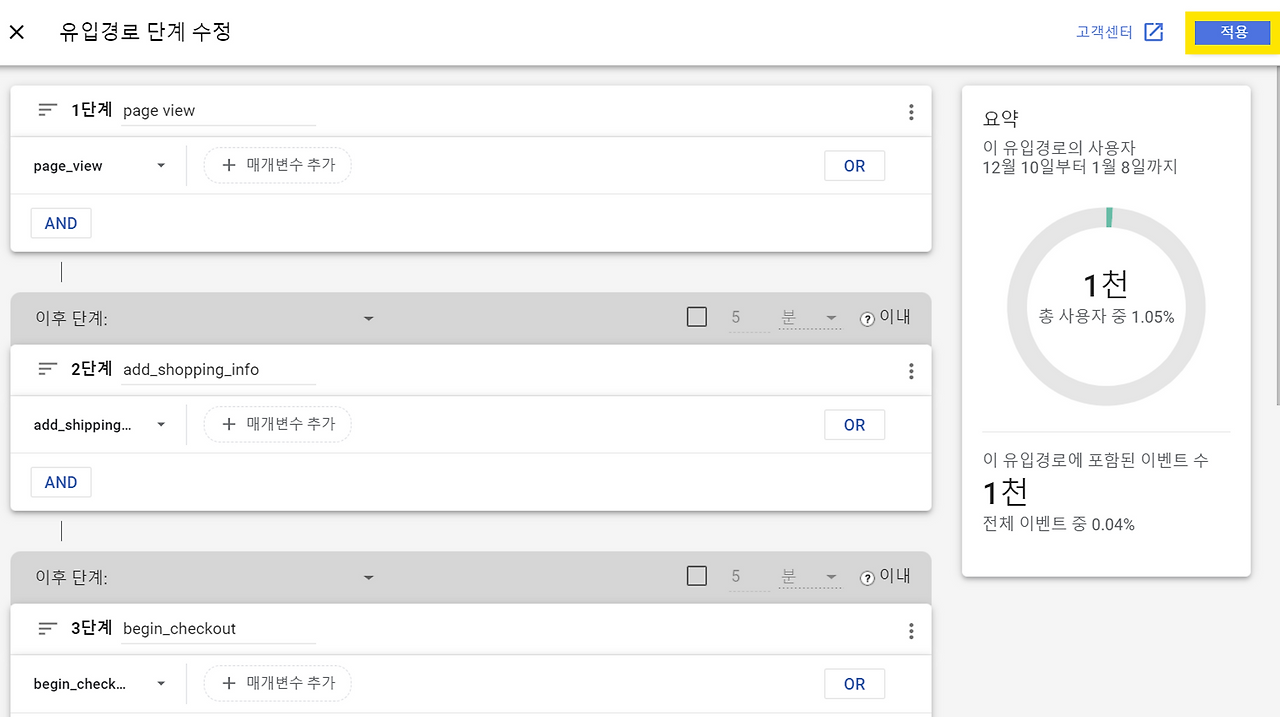Add parameter via 매개변수 추가 in step 1
This screenshot has height=717, width=1280.
tap(278, 166)
